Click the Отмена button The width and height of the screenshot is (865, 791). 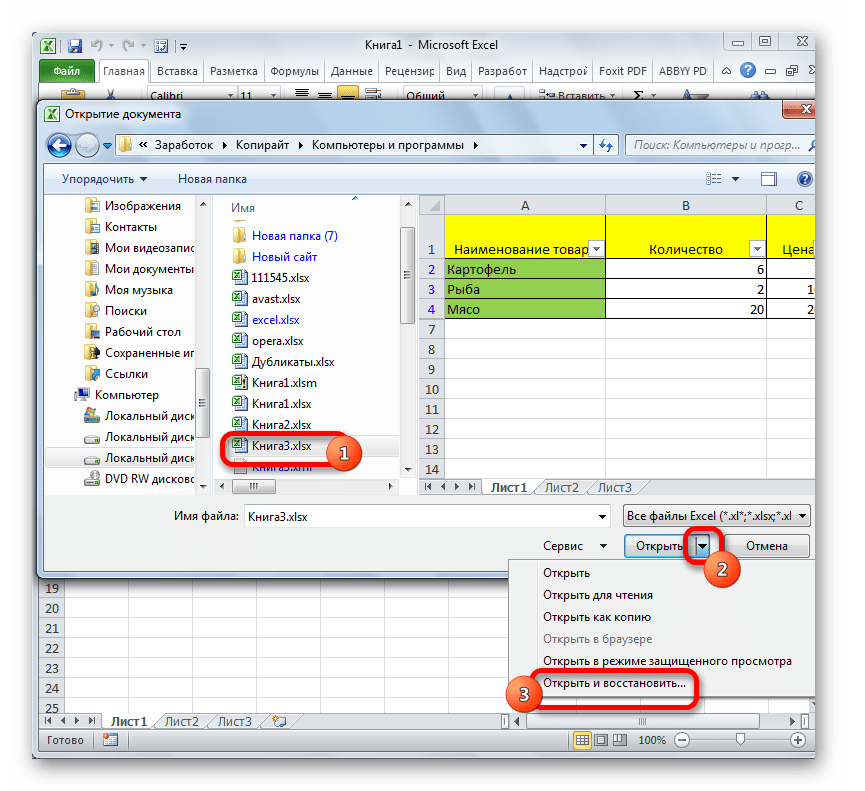tap(766, 546)
